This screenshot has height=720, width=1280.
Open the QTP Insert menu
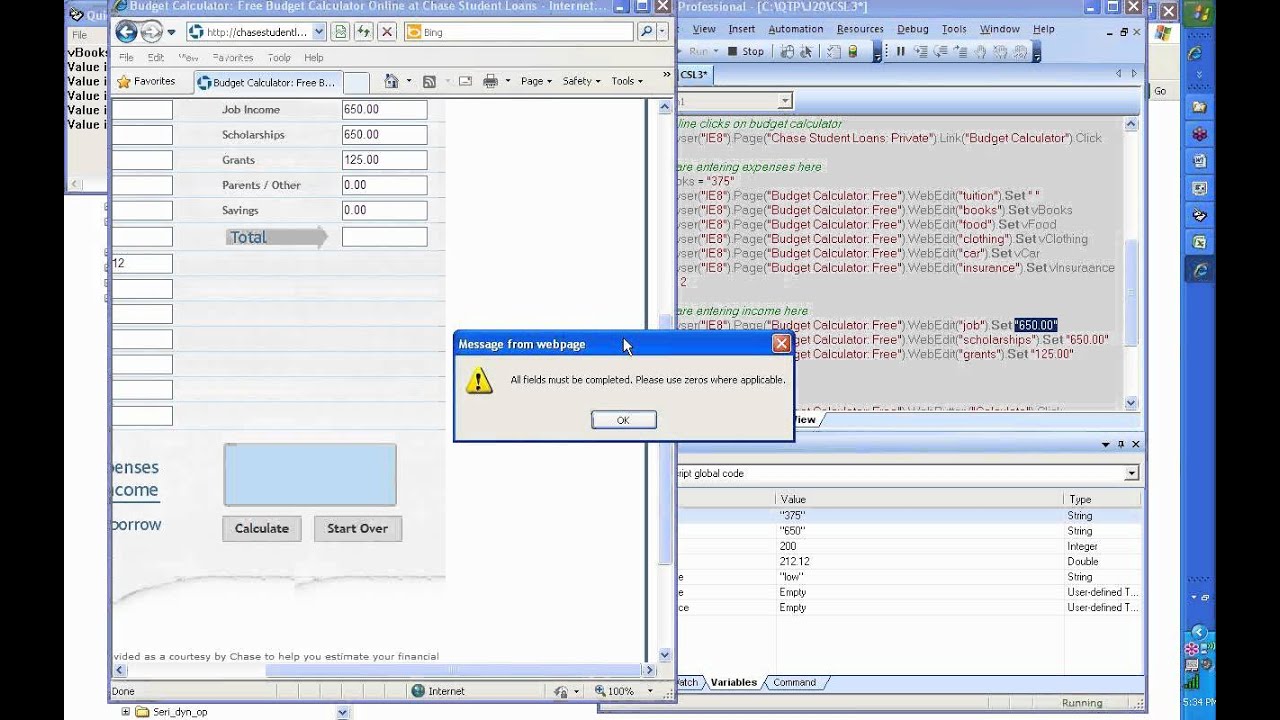pyautogui.click(x=742, y=29)
